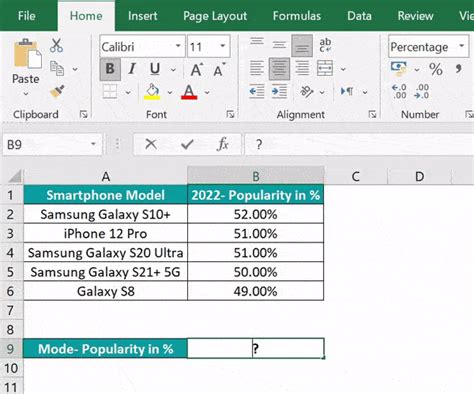Align text left
Image resolution: width=474 pixels, height=394 pixels.
tap(257, 69)
